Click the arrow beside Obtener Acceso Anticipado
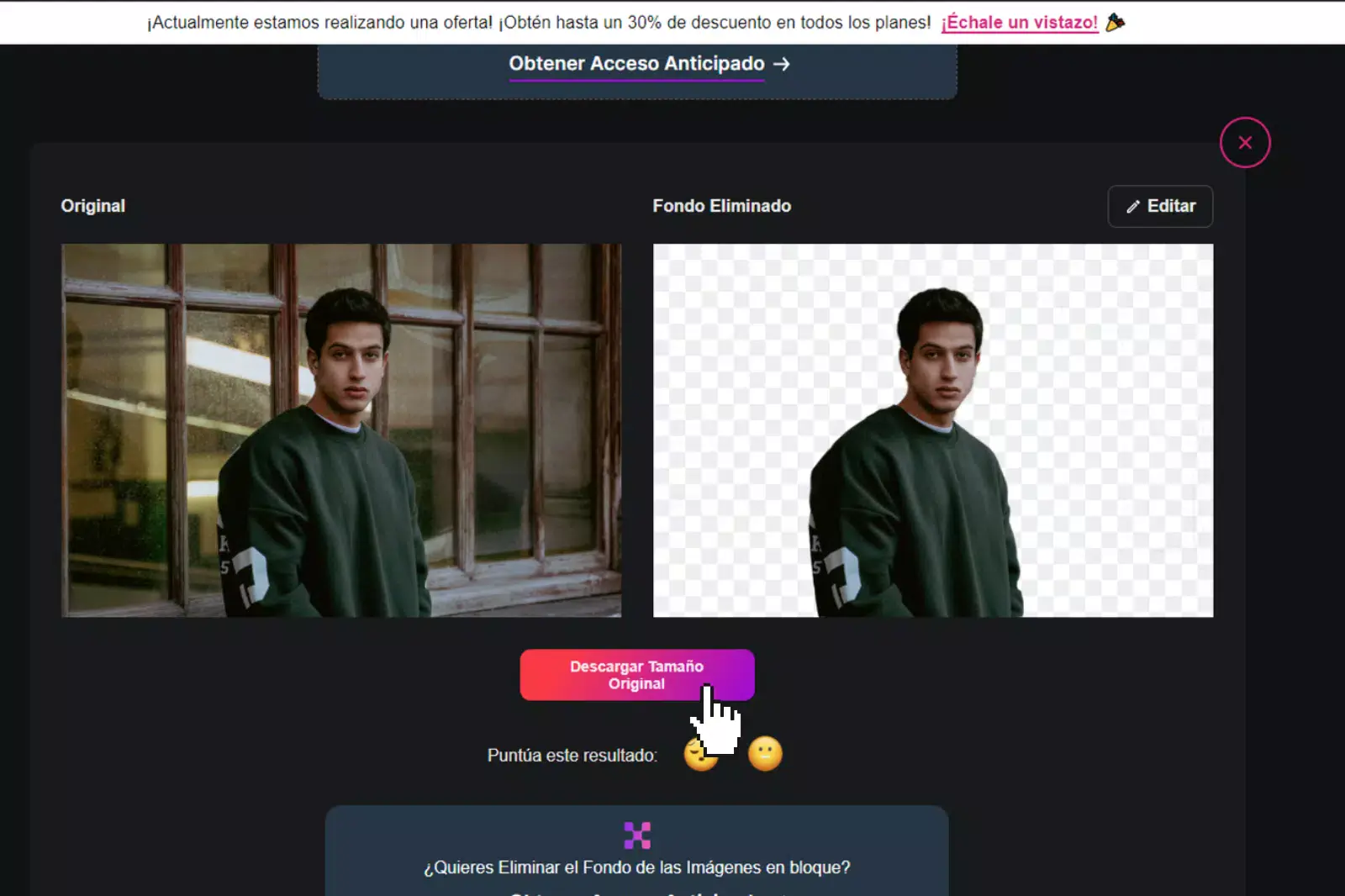This screenshot has width=1345, height=896. point(783,63)
